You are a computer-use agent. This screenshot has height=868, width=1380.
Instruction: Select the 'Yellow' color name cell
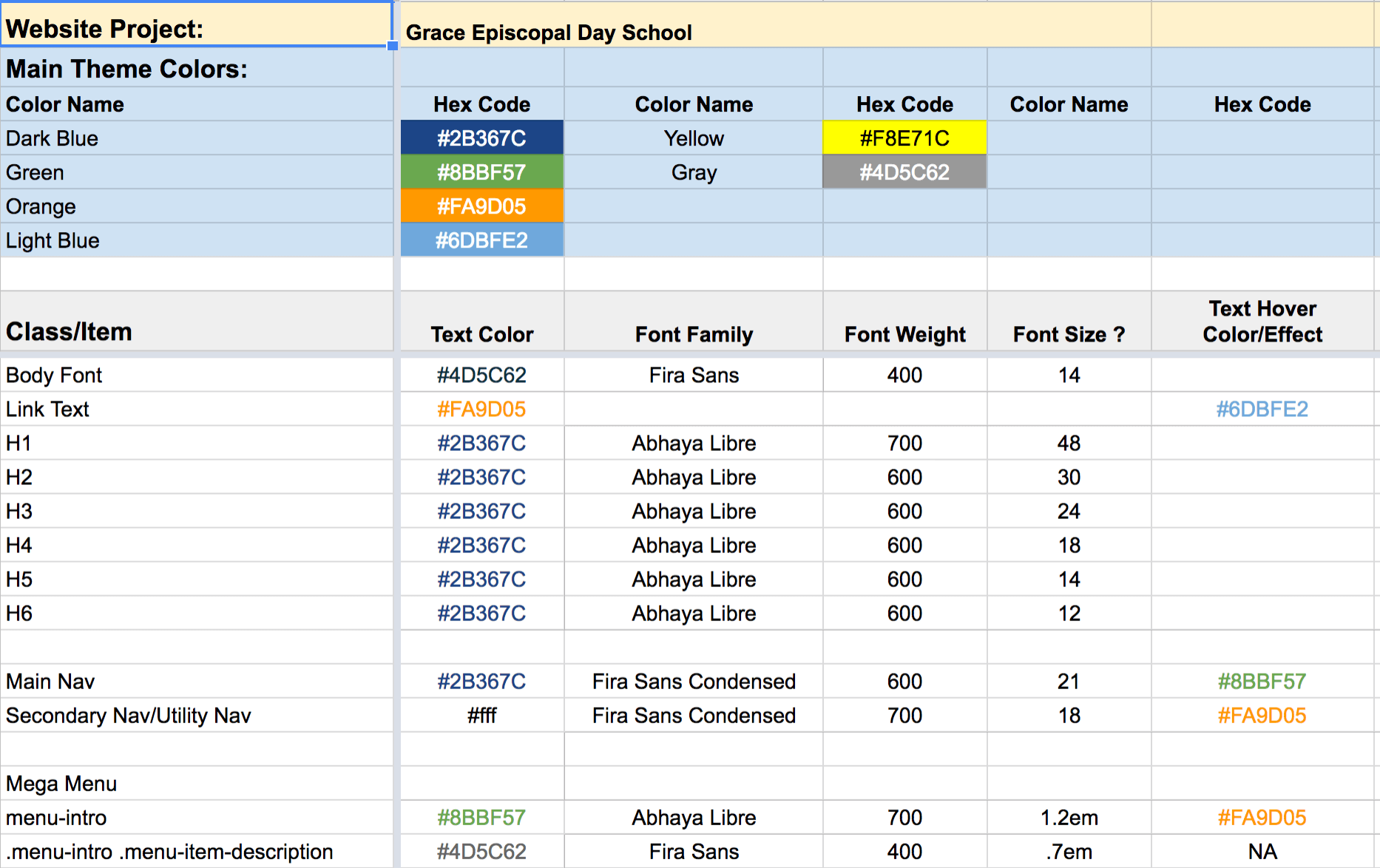coord(694,138)
